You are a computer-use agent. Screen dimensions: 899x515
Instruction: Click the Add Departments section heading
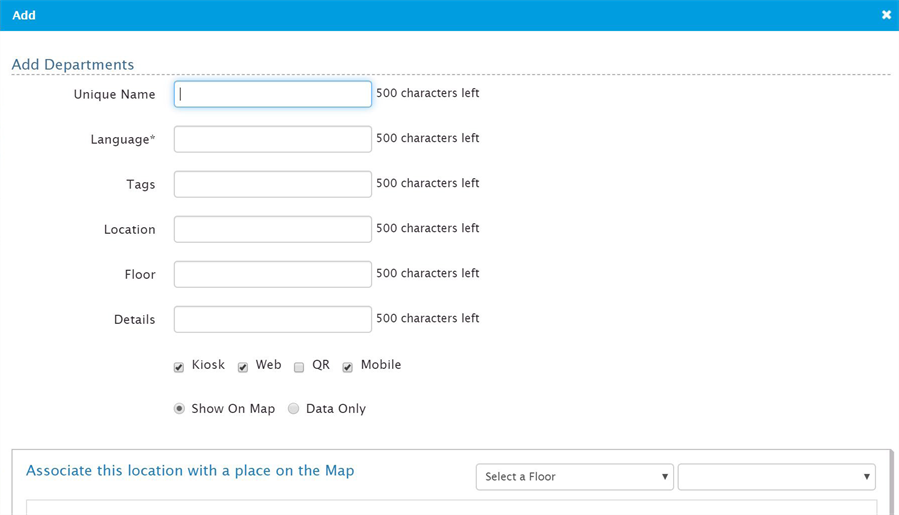point(73,64)
